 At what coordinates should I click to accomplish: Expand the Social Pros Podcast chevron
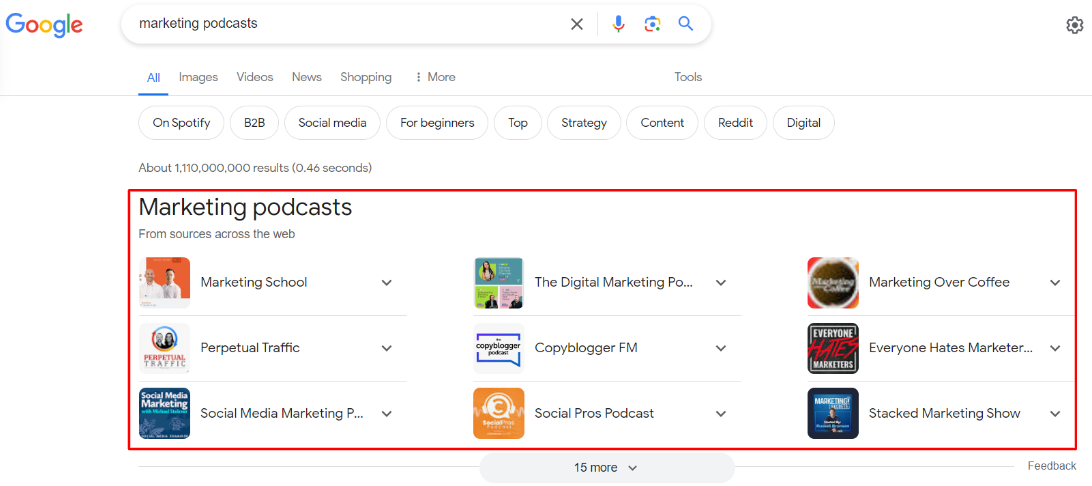click(x=722, y=414)
